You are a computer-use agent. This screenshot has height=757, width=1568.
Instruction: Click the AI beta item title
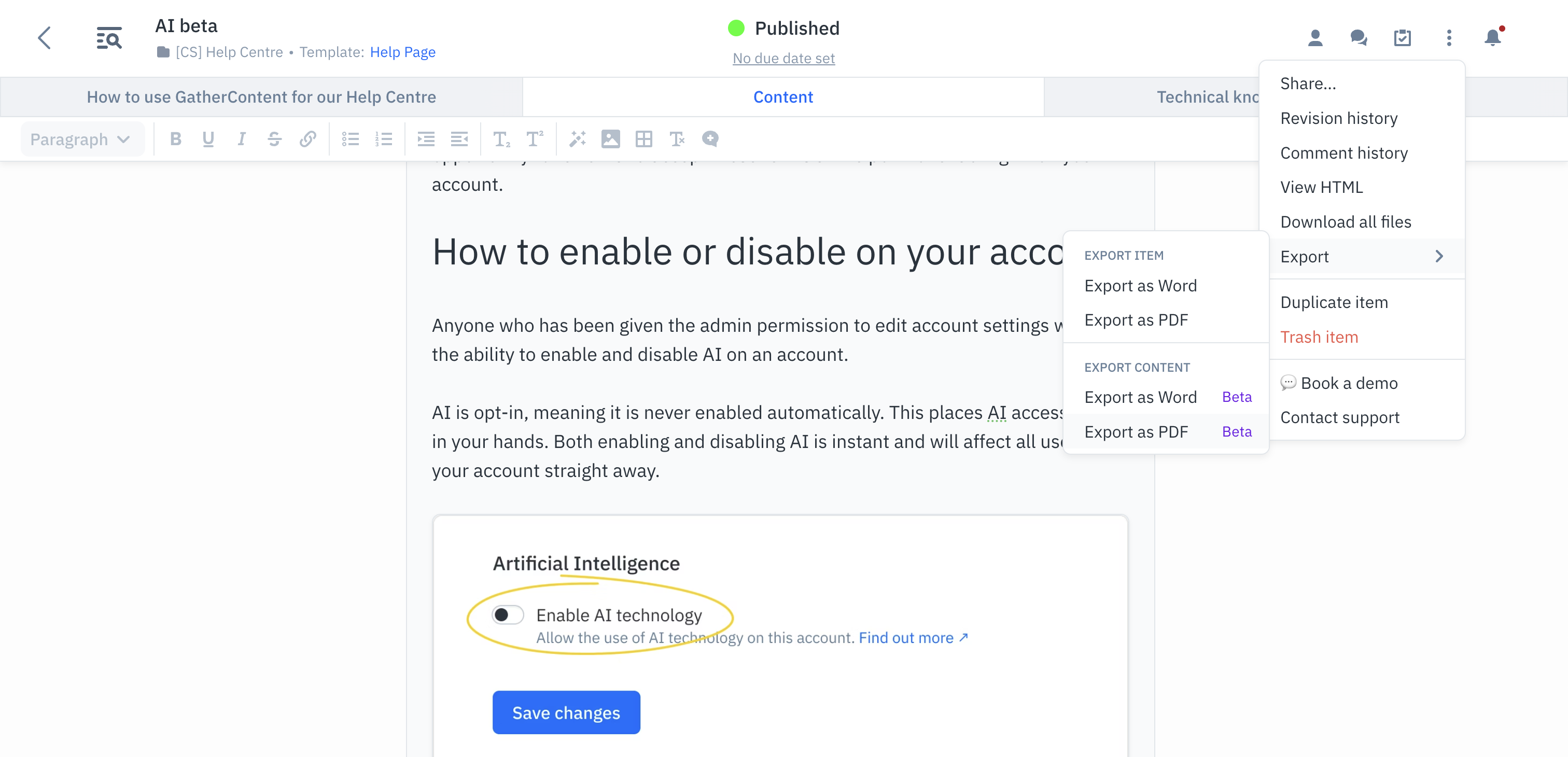pos(186,25)
